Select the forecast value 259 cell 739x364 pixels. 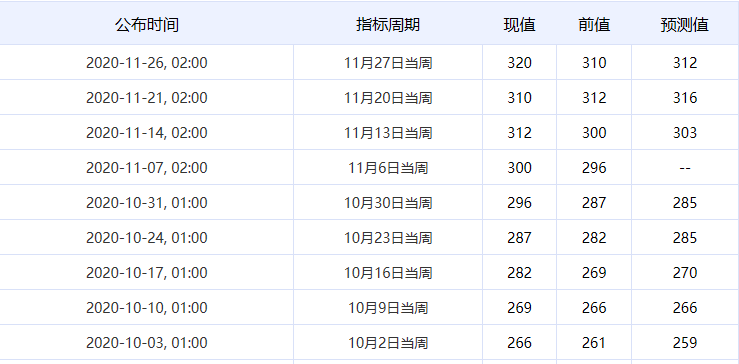pos(685,343)
